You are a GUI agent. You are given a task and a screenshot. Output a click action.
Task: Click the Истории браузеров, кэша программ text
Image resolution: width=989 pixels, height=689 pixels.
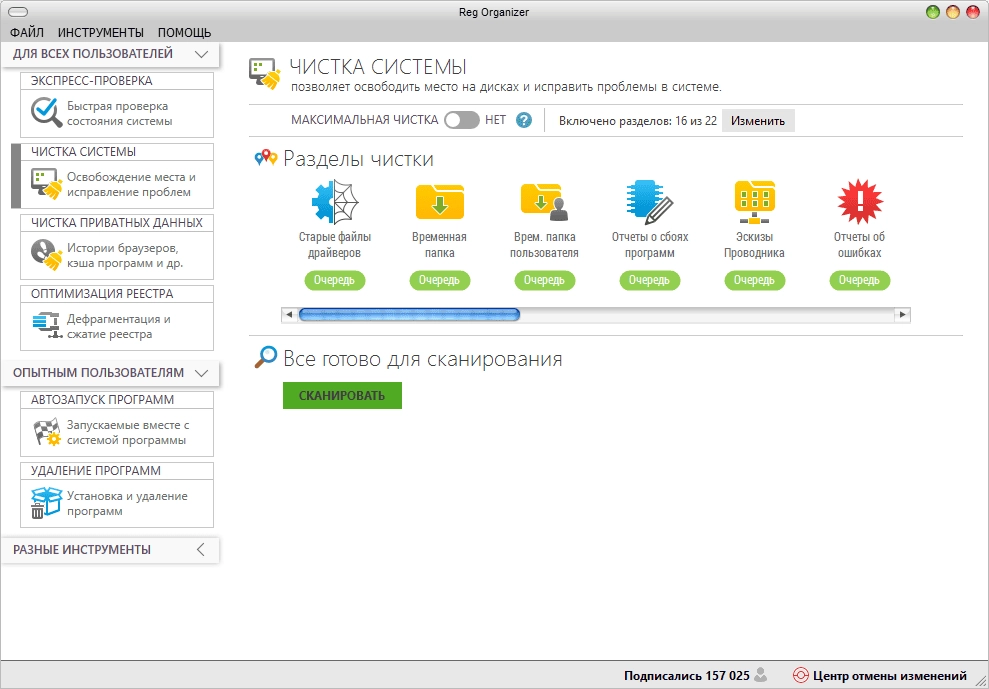click(x=125, y=256)
